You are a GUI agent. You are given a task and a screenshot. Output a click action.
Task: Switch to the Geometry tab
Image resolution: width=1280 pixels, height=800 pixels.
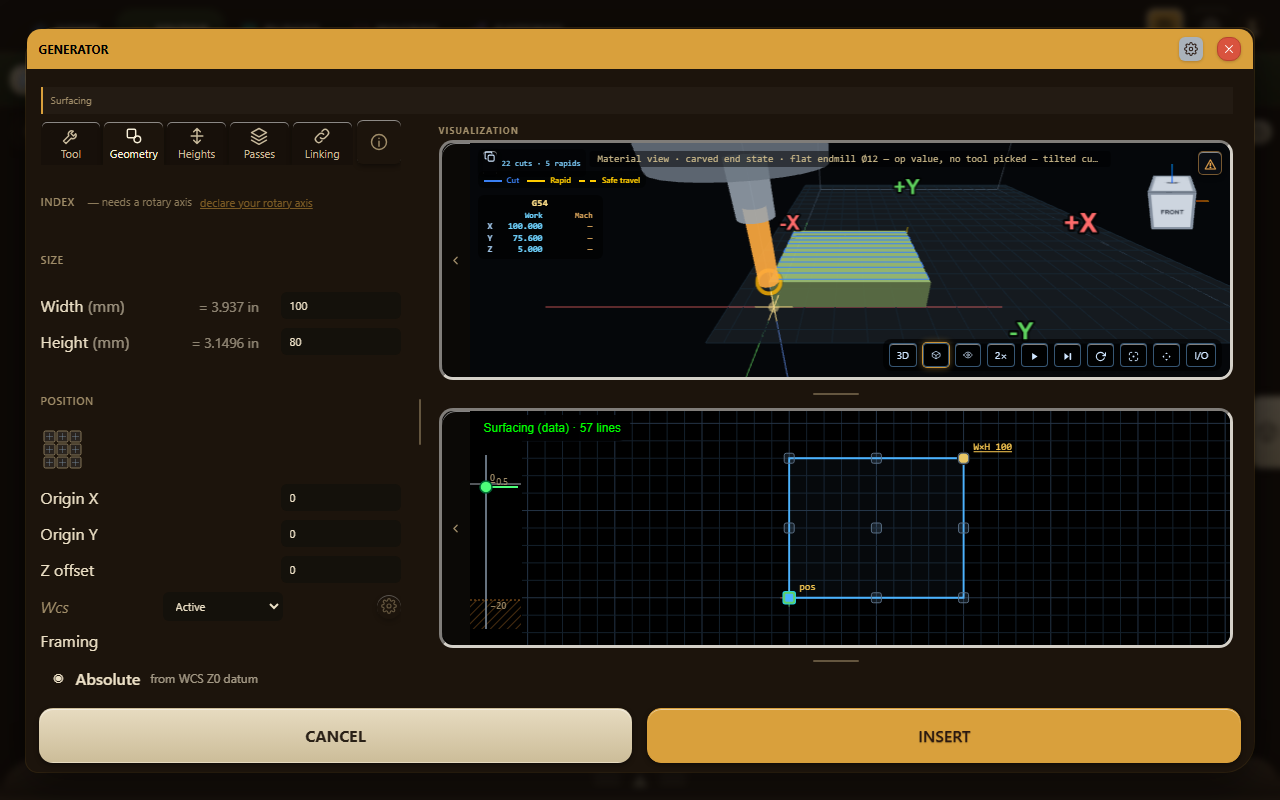[x=134, y=143]
